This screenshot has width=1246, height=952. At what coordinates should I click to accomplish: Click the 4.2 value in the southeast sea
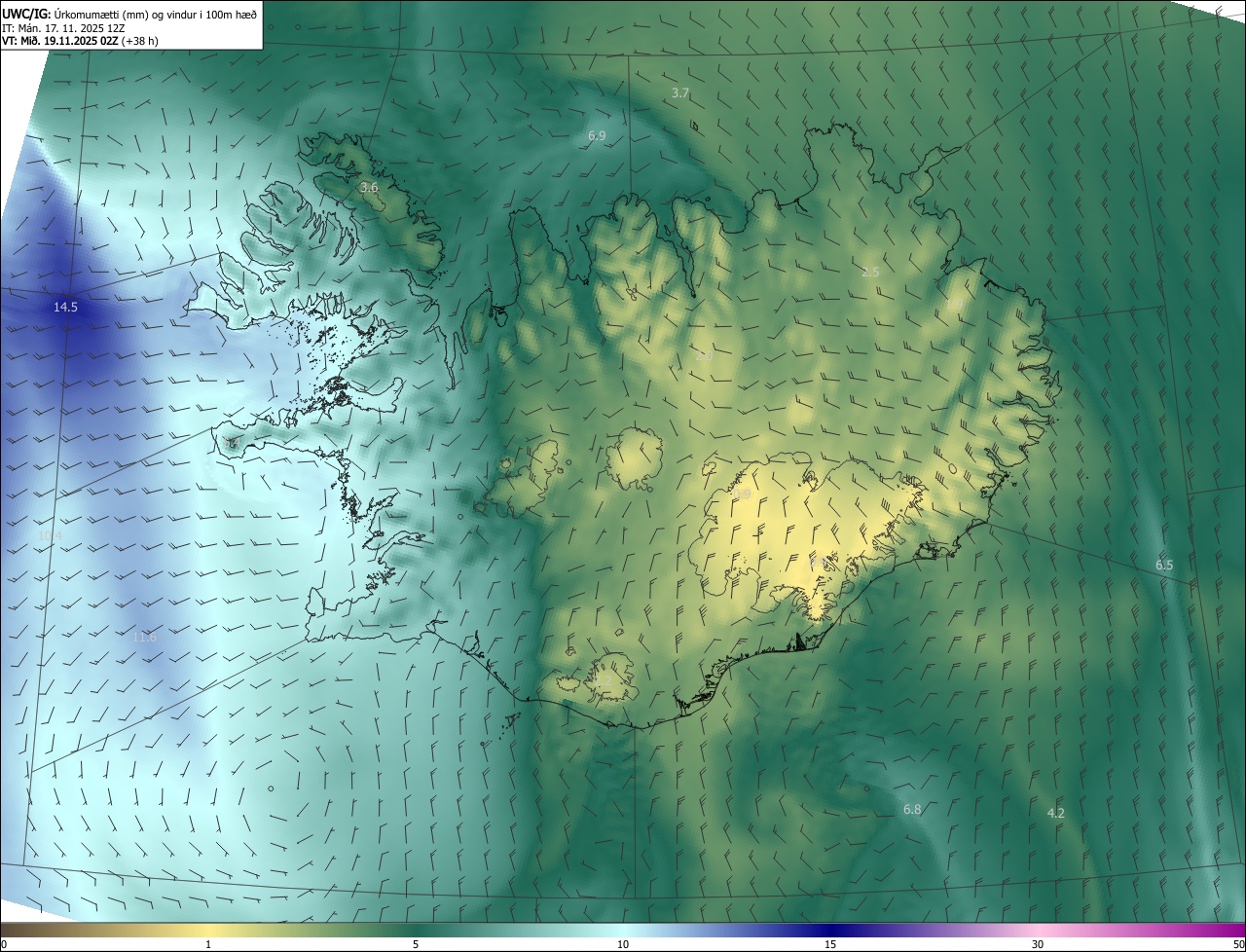point(1055,813)
